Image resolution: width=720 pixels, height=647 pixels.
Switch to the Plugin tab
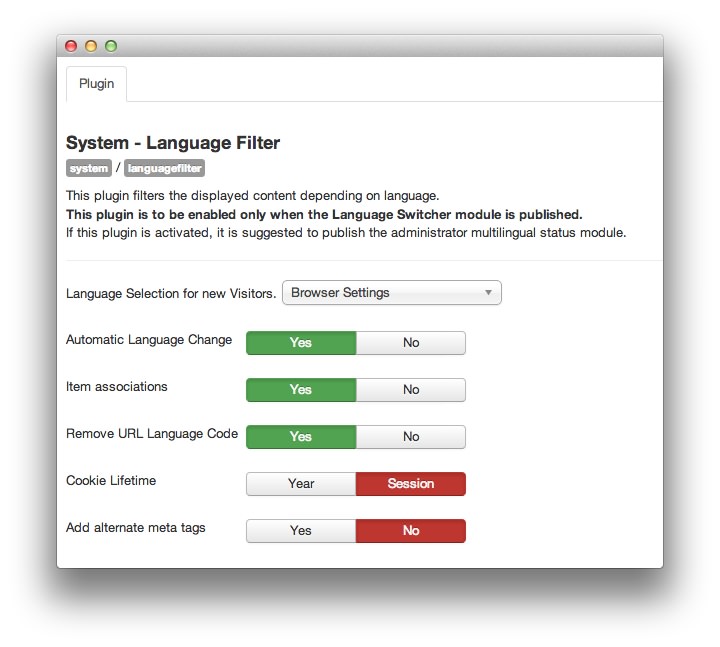click(97, 84)
